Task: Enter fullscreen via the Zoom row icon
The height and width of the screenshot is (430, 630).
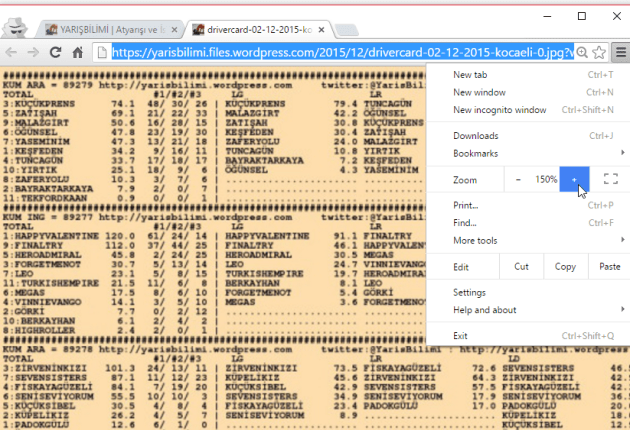Action: (611, 179)
